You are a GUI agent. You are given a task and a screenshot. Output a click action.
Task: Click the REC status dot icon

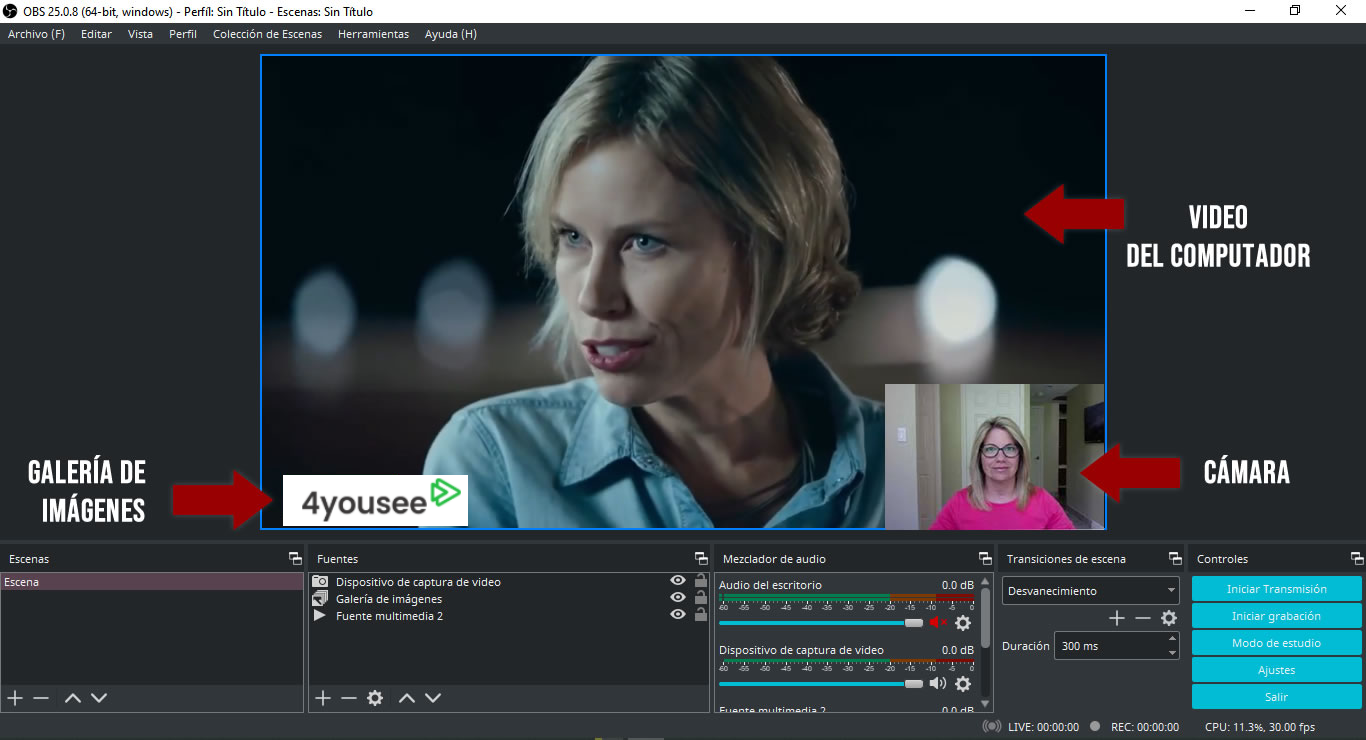point(1095,727)
